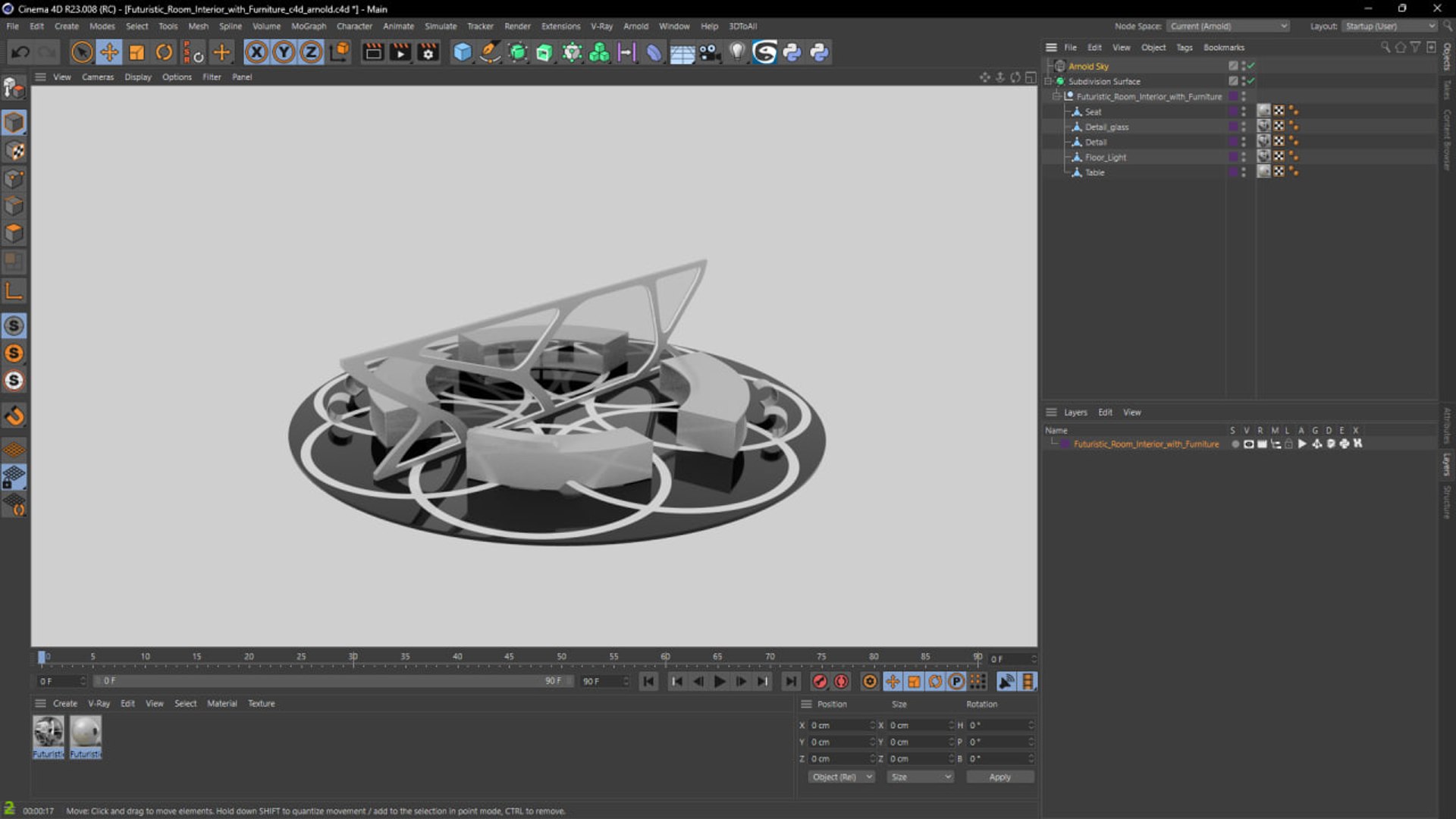The image size is (1456, 819).
Task: Click the Camera object icon
Action: [x=710, y=52]
